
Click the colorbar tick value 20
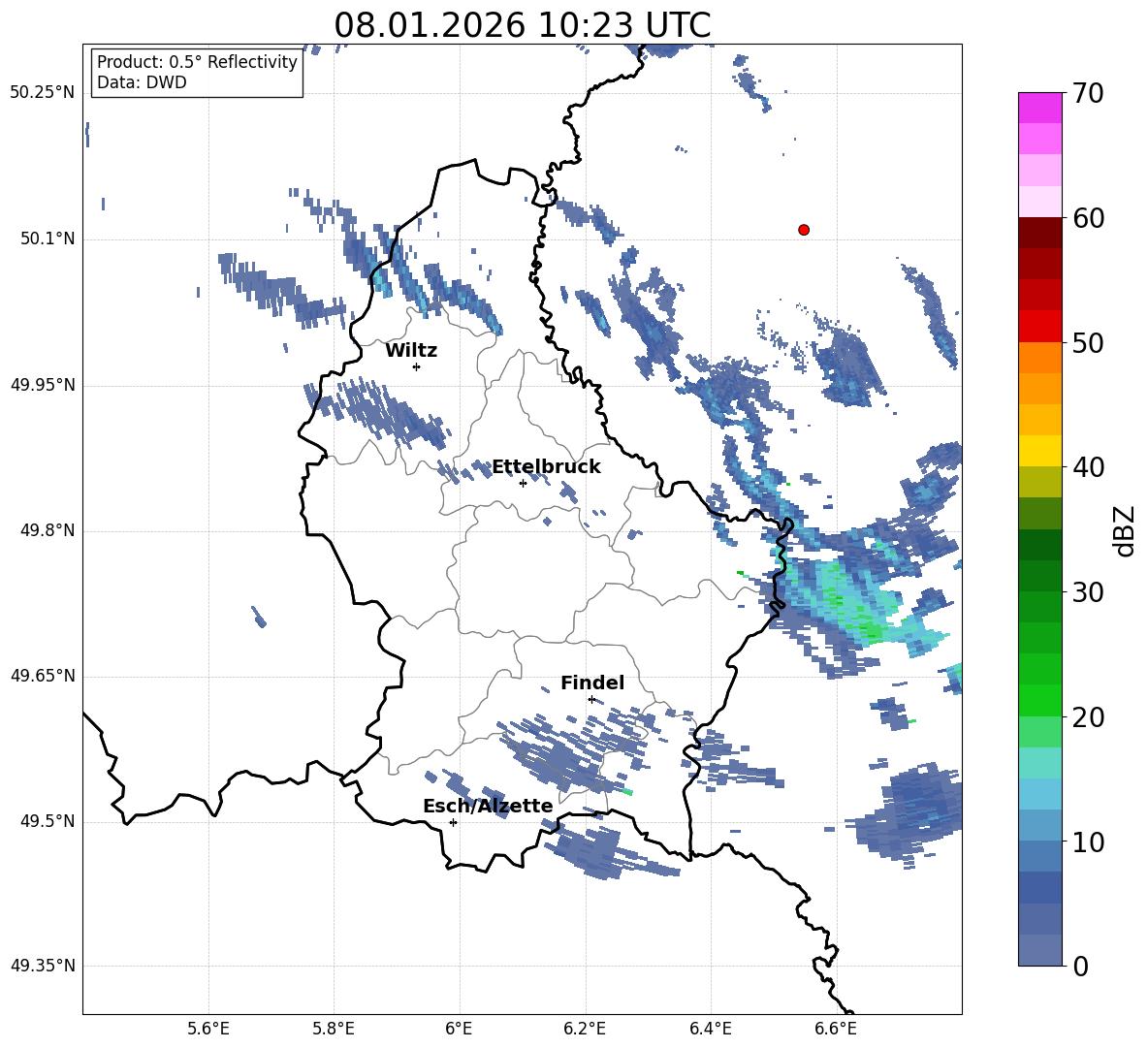pyautogui.click(x=1088, y=717)
